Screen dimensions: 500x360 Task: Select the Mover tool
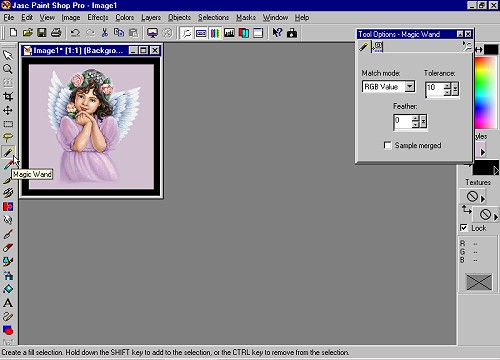point(8,110)
